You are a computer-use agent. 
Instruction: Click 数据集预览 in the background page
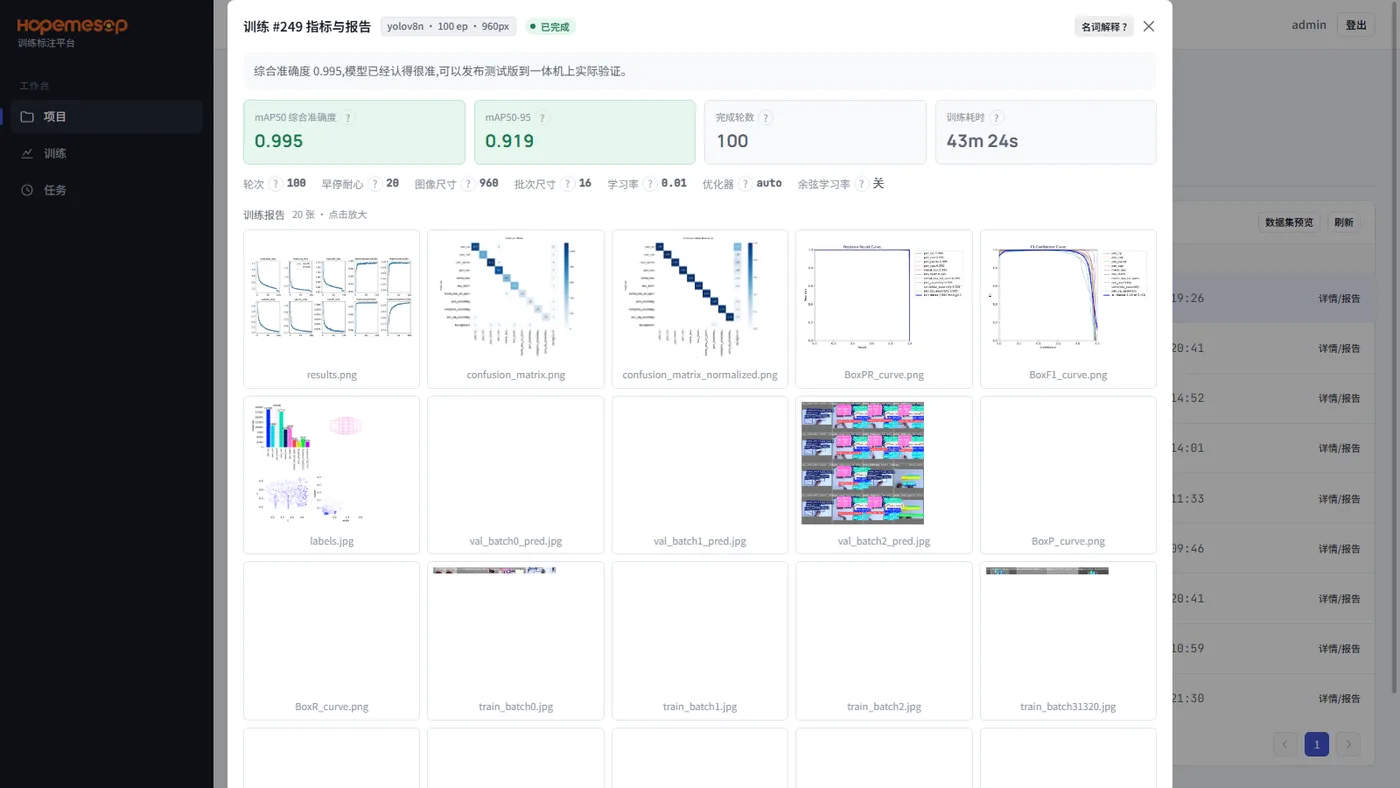point(1289,222)
